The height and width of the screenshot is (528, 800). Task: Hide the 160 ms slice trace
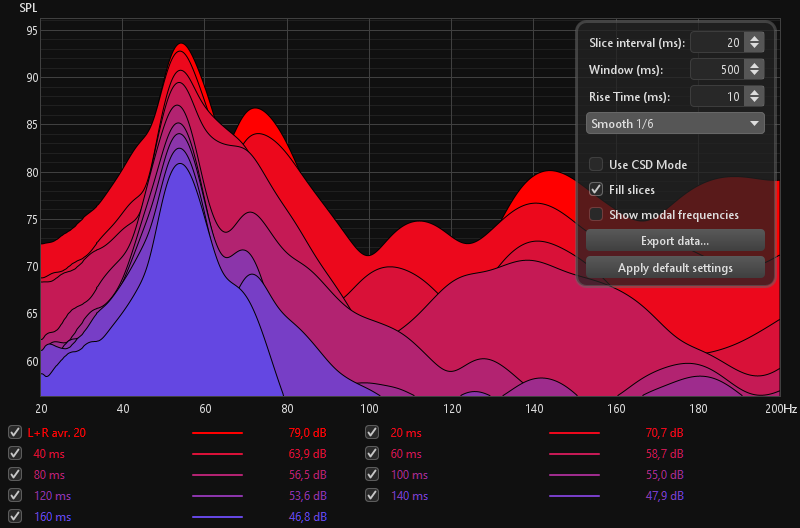coord(14,517)
